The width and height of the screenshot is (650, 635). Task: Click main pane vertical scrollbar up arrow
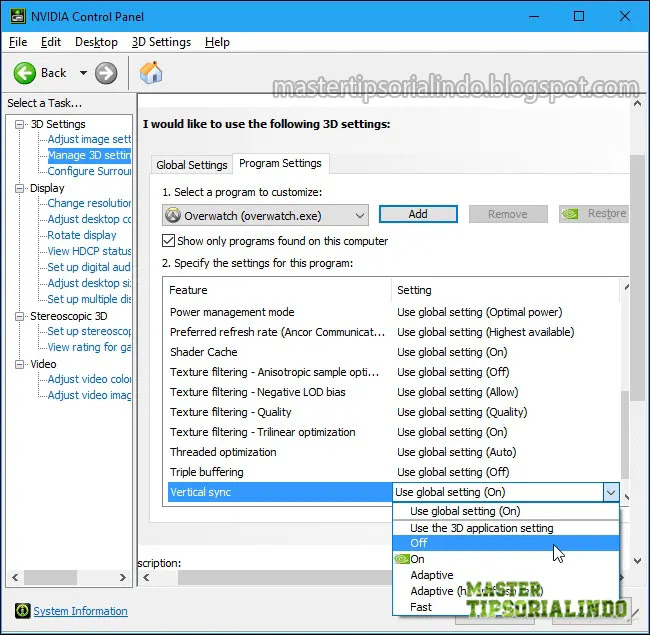(x=638, y=104)
